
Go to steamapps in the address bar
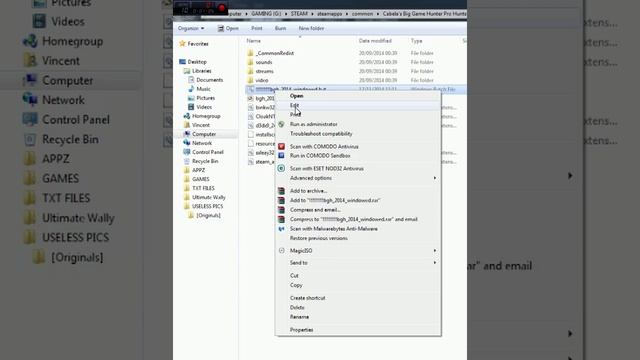click(329, 14)
